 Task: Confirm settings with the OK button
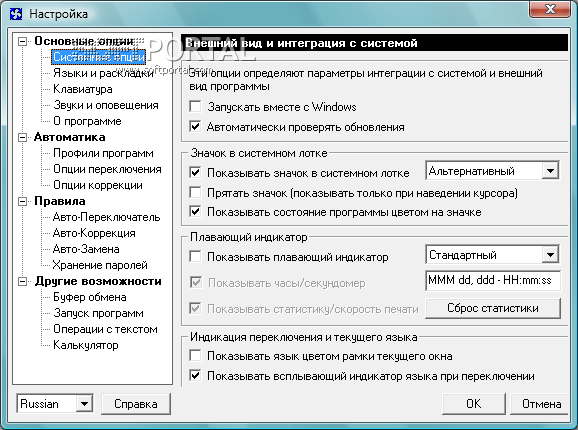tap(474, 404)
